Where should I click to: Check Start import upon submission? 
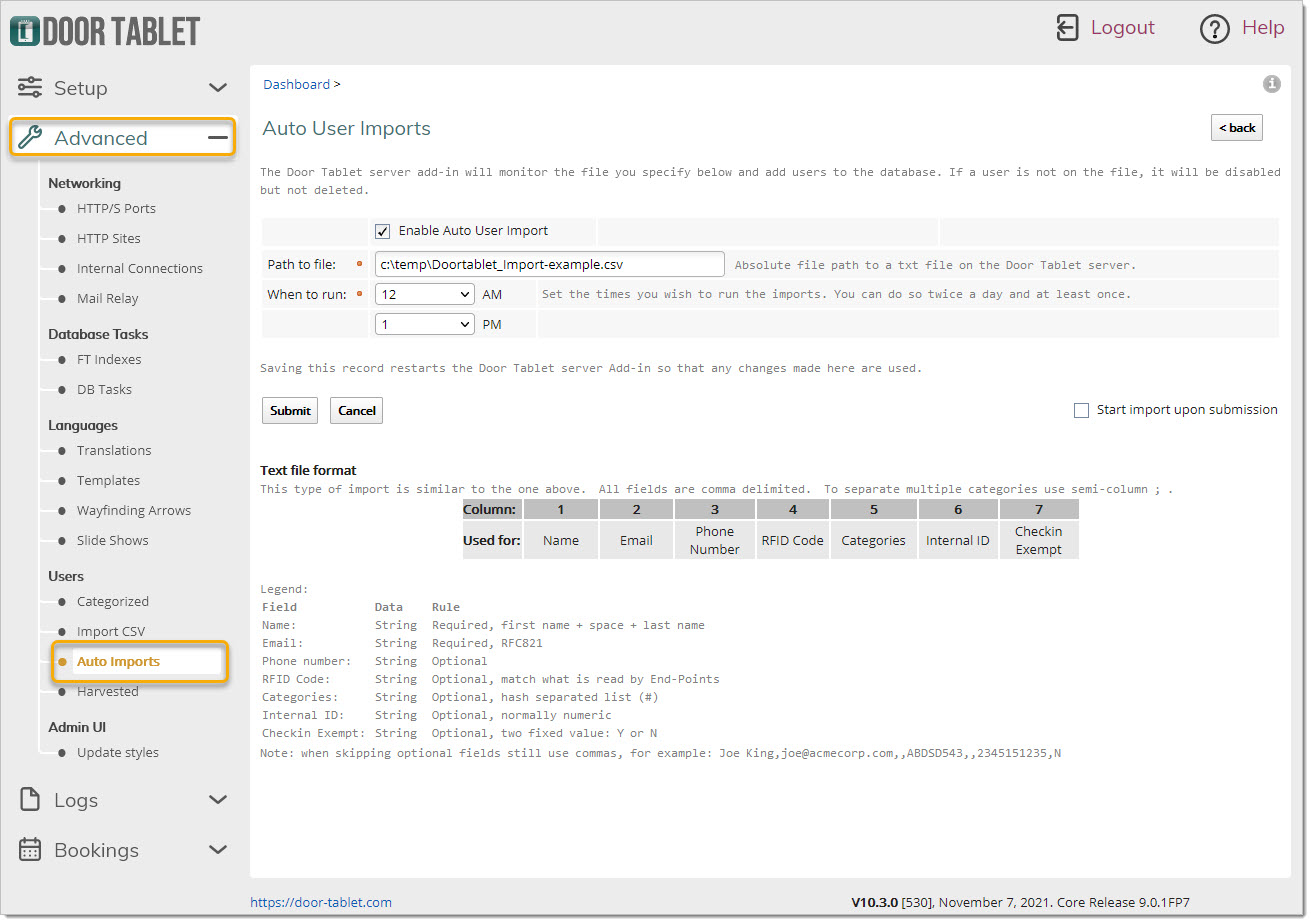(x=1081, y=410)
